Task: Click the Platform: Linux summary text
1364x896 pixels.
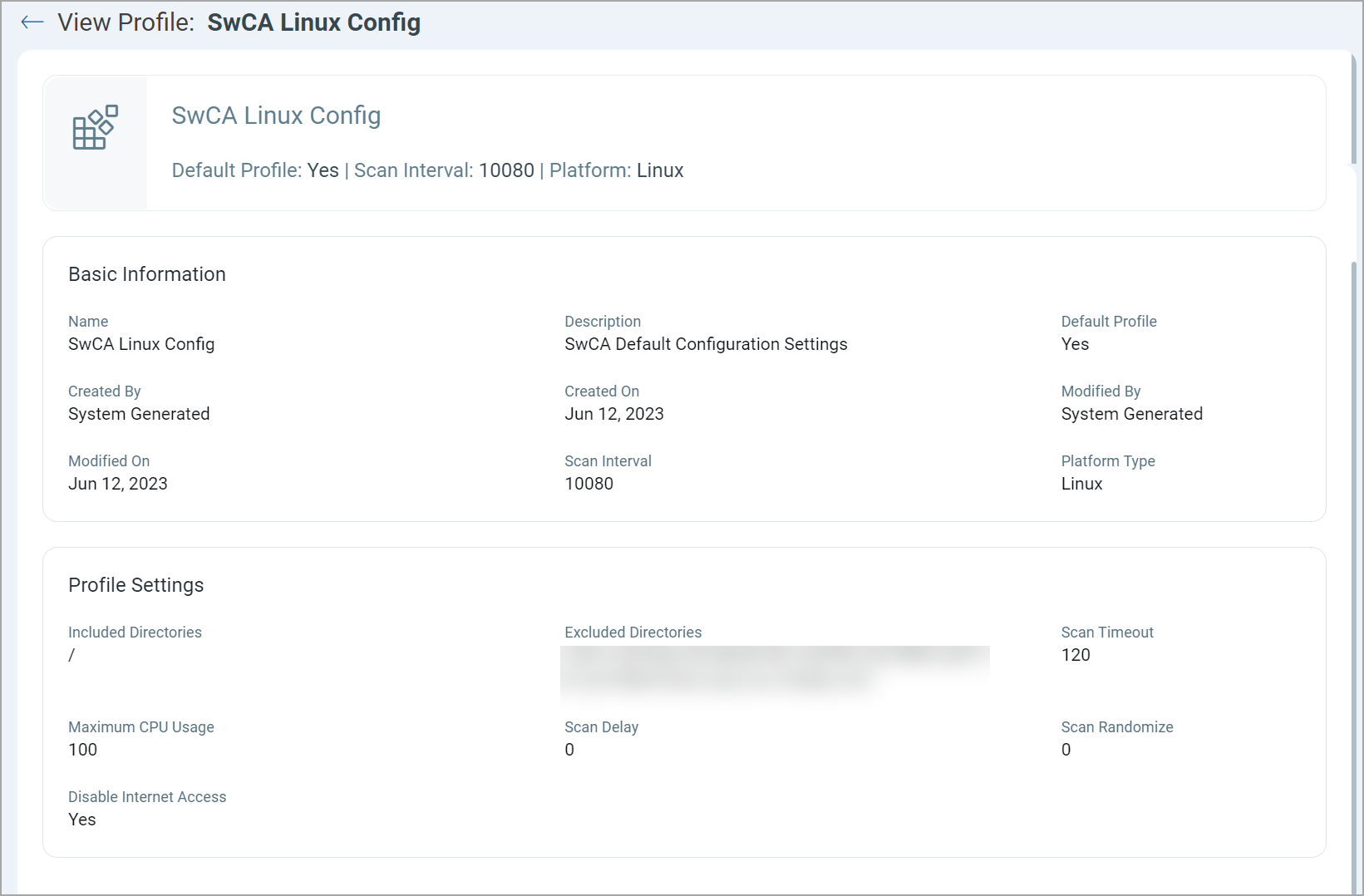Action: pyautogui.click(x=616, y=170)
